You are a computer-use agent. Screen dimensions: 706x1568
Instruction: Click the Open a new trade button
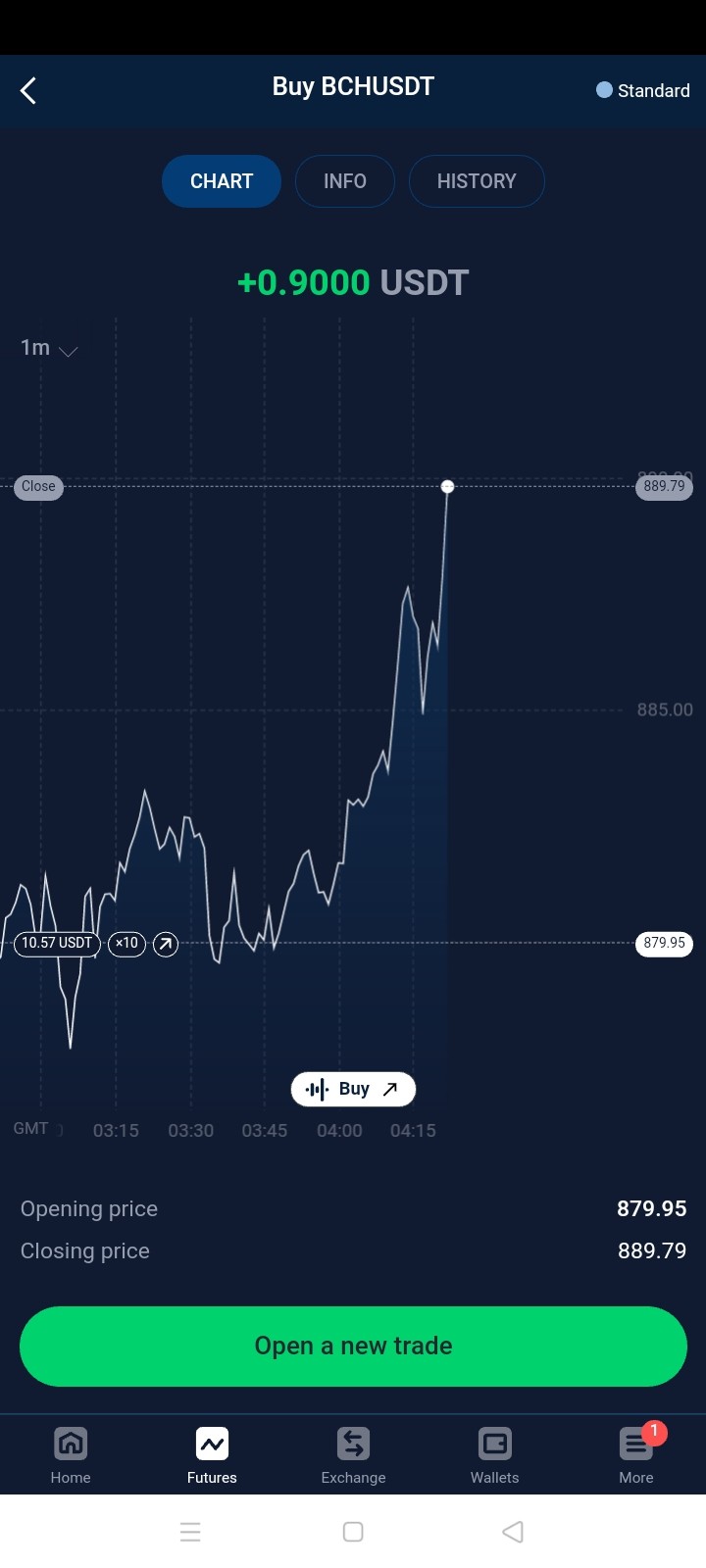click(353, 1346)
